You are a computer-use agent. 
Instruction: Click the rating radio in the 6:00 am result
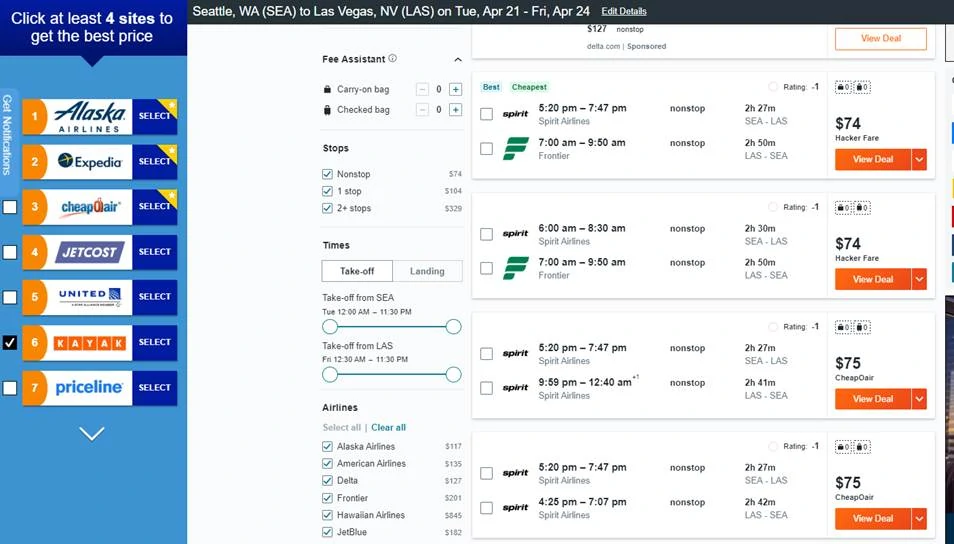pyautogui.click(x=773, y=207)
